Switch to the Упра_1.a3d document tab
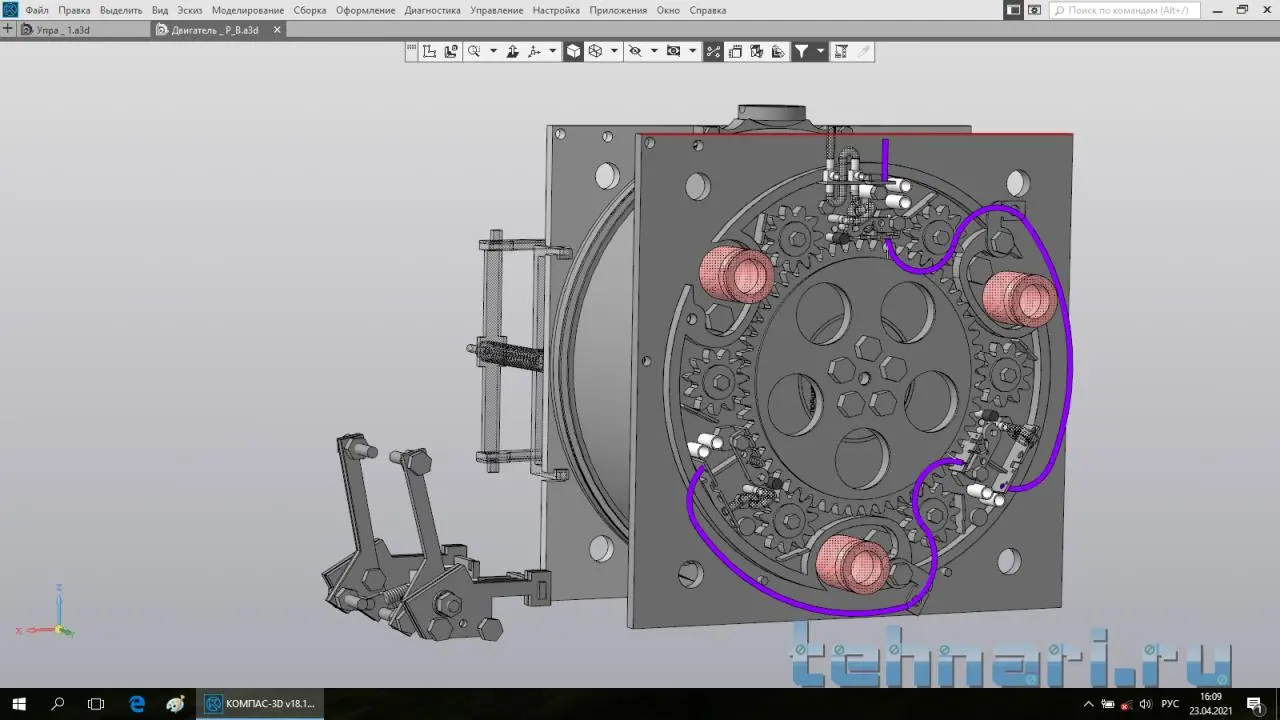The width and height of the screenshot is (1280, 720). tap(62, 30)
